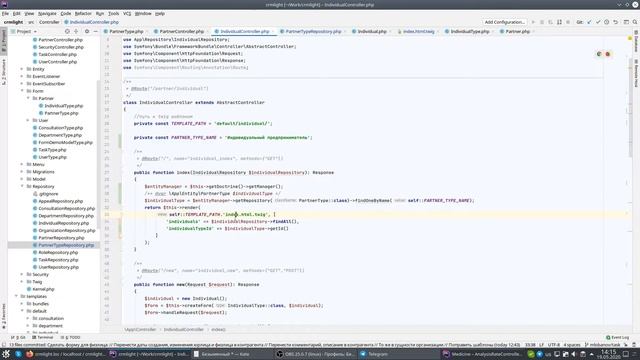Expand the EventListener folder

pos(22,76)
